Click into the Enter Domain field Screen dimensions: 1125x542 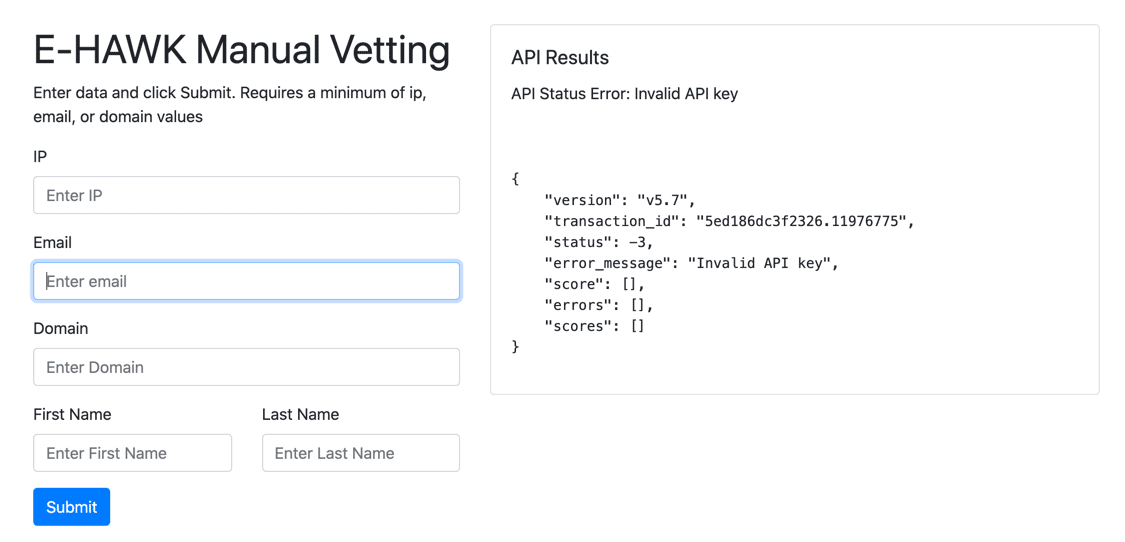pos(246,367)
